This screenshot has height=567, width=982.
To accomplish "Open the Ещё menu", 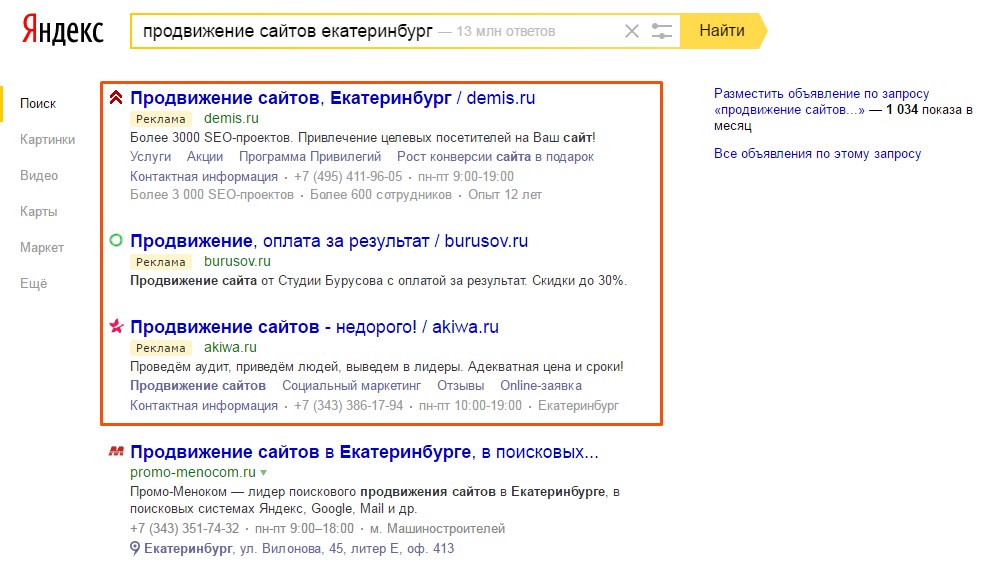I will [34, 283].
